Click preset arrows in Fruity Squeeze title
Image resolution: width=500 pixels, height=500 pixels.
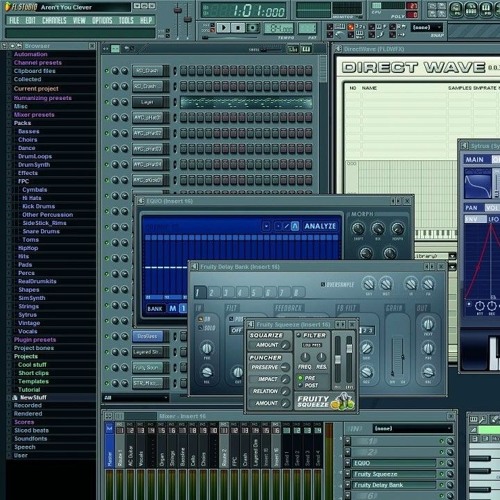pos(340,324)
